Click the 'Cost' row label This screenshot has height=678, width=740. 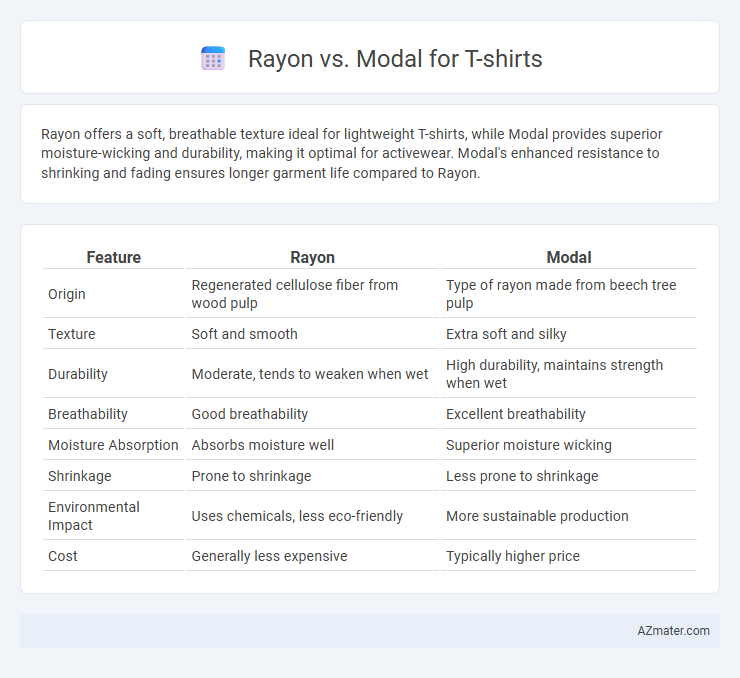63,556
